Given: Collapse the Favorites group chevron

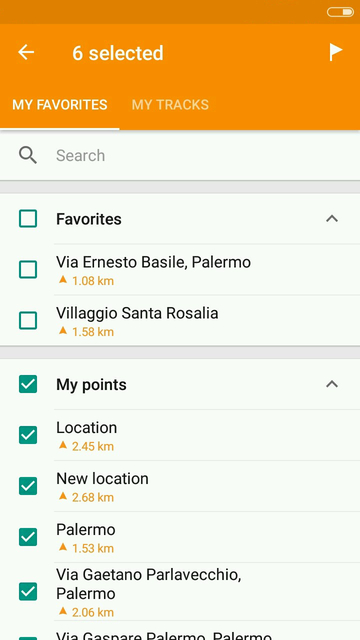Looking at the screenshot, I should pyautogui.click(x=332, y=219).
